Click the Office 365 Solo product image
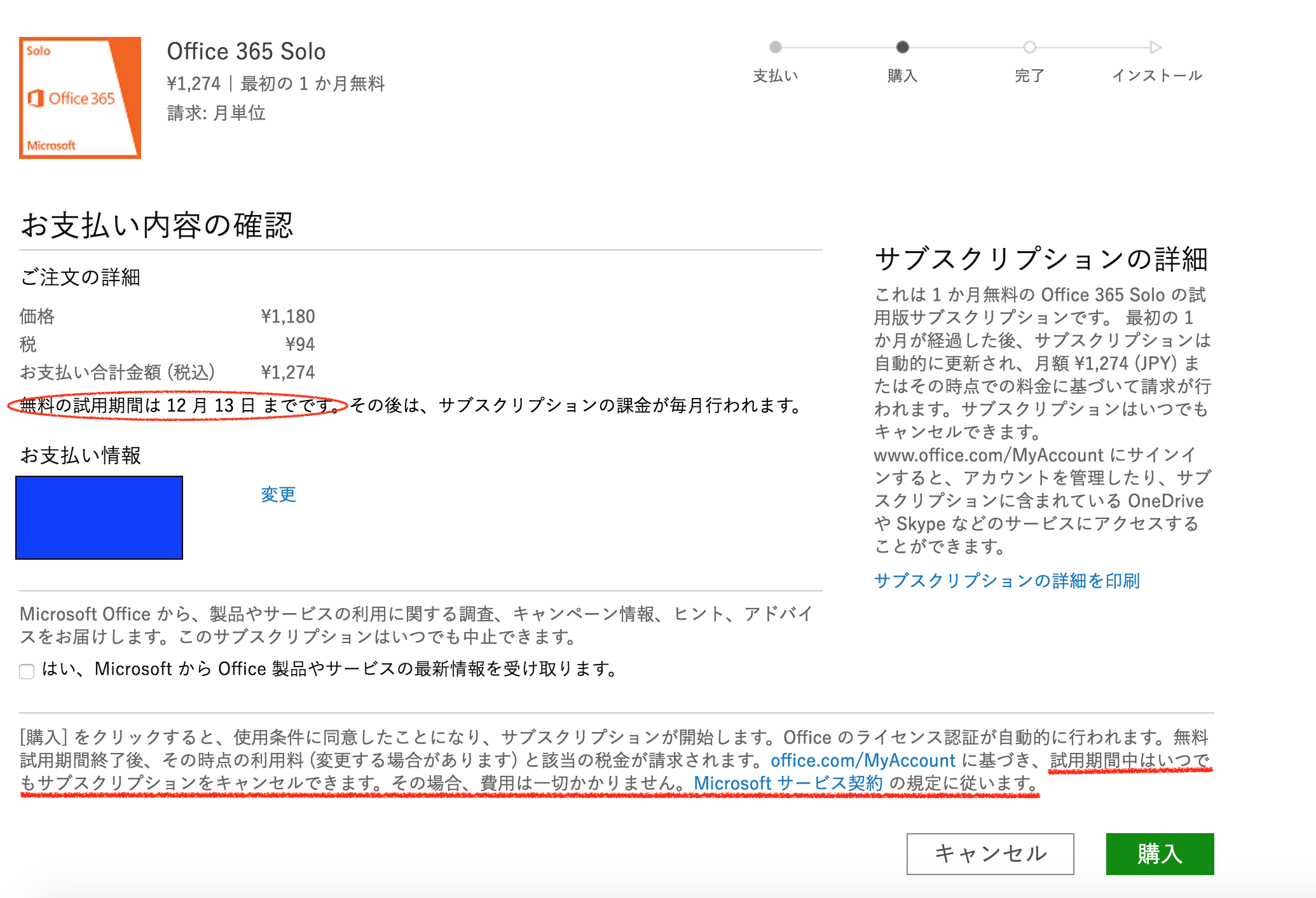Screen dimensions: 1316x898 (80, 97)
